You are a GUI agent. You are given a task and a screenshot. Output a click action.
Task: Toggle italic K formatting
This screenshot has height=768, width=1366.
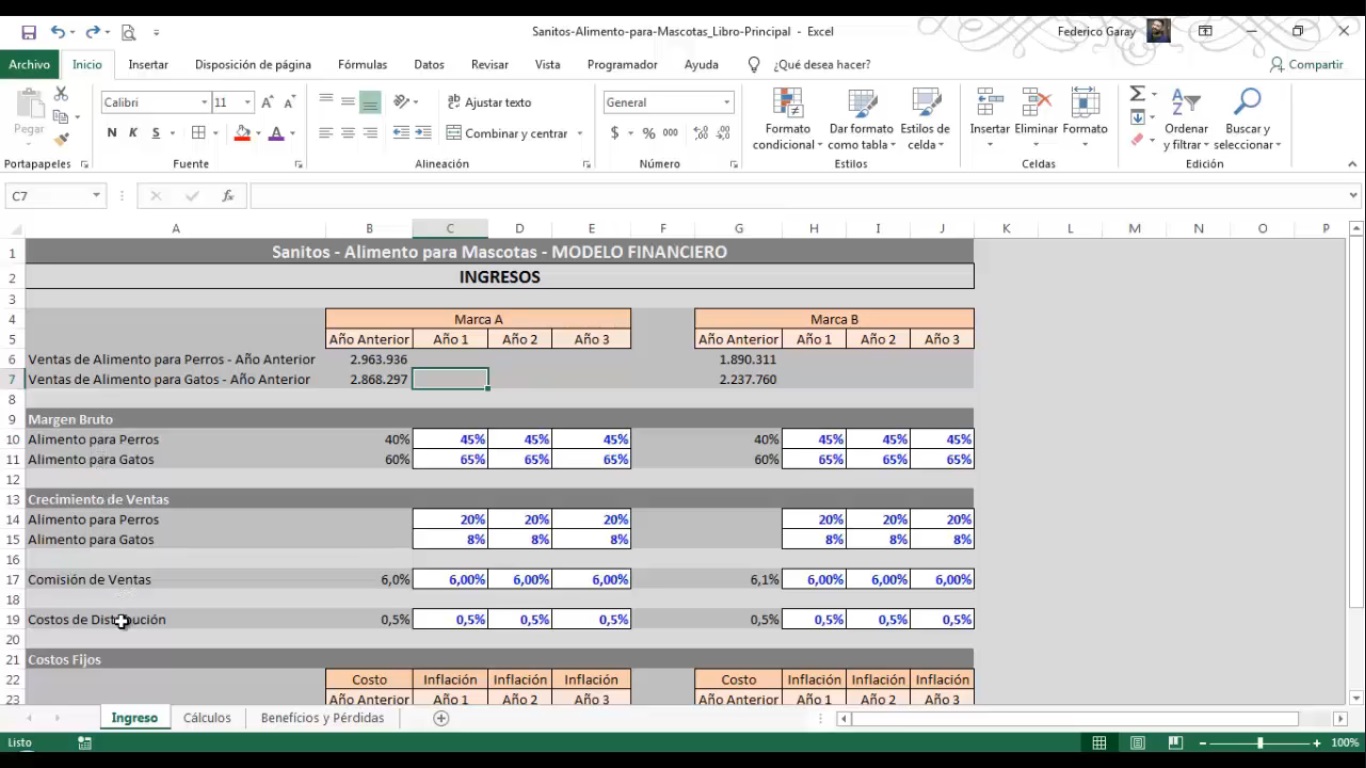tap(133, 133)
